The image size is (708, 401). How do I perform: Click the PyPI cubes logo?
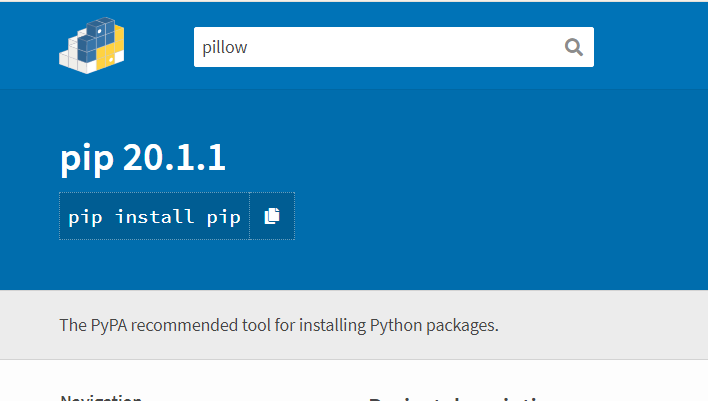pos(91,46)
